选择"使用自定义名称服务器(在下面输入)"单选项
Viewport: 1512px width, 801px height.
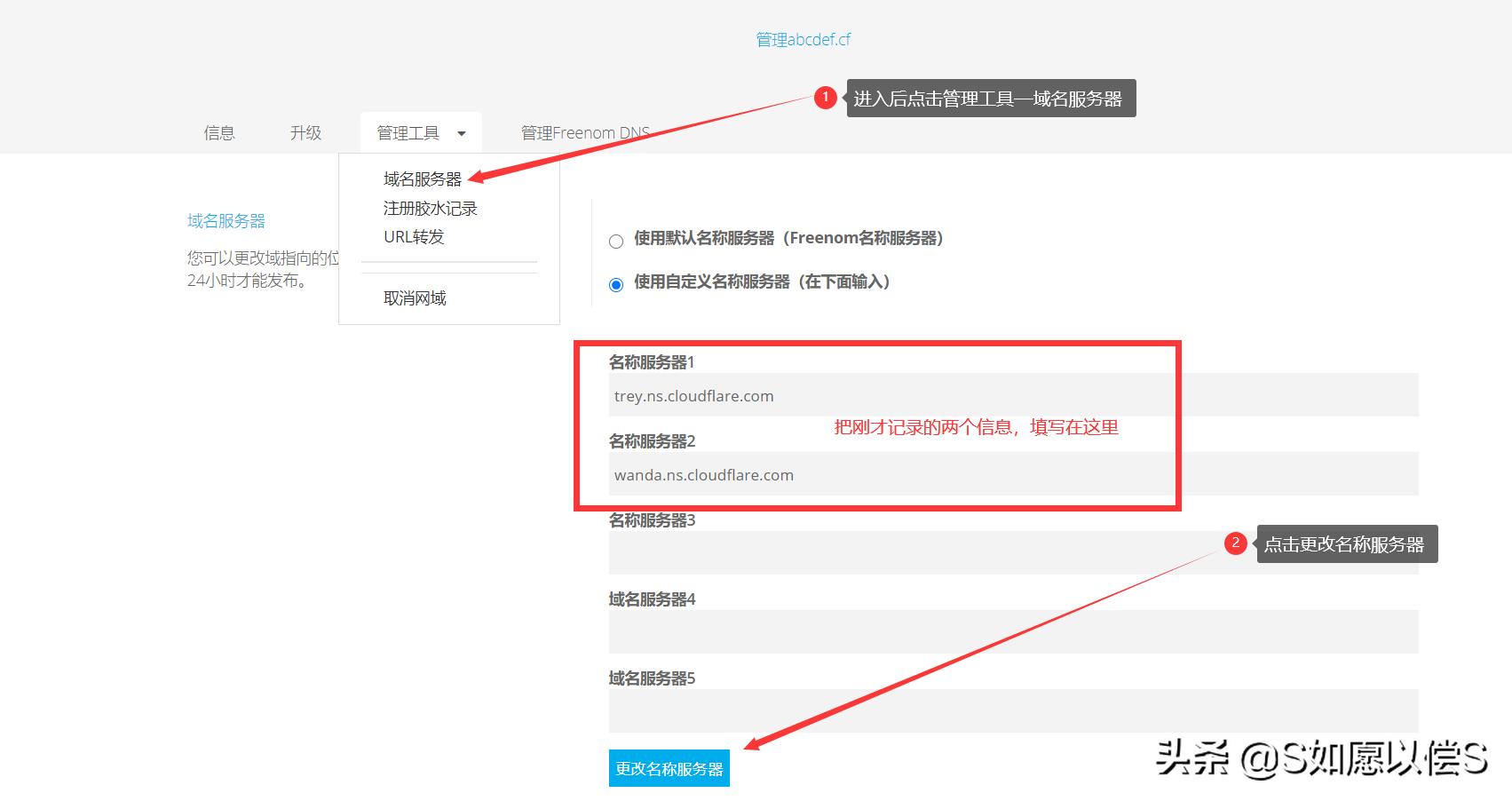point(616,283)
